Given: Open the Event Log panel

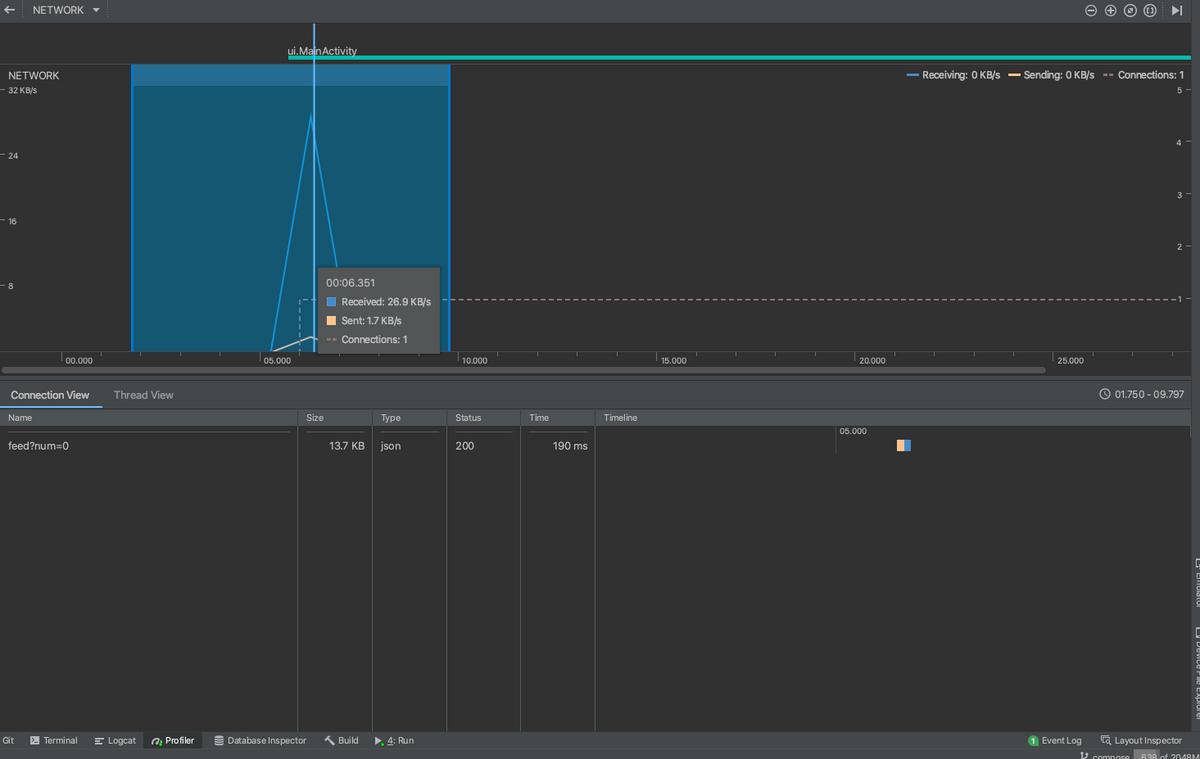Looking at the screenshot, I should (x=1055, y=741).
